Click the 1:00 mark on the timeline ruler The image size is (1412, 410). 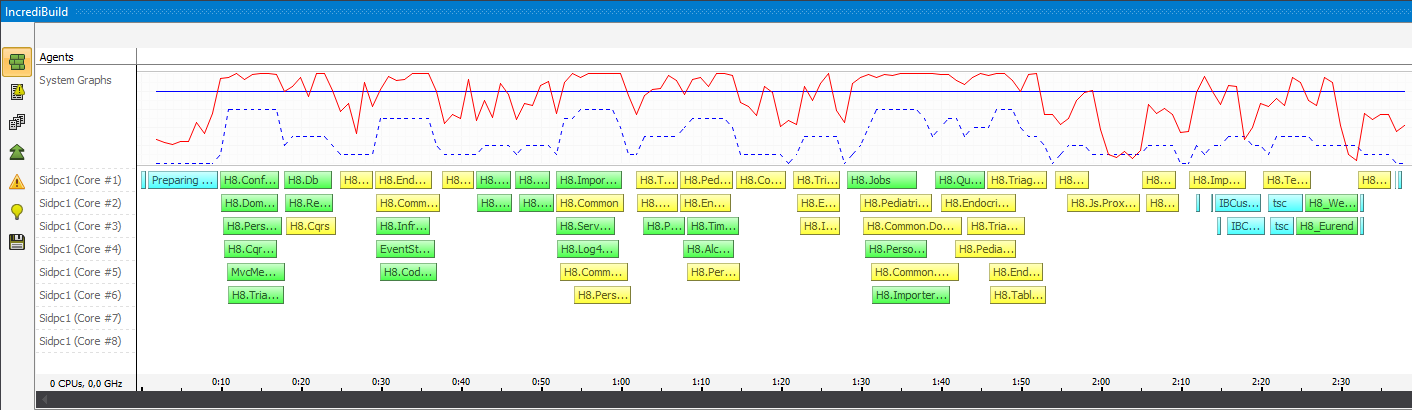[620, 382]
